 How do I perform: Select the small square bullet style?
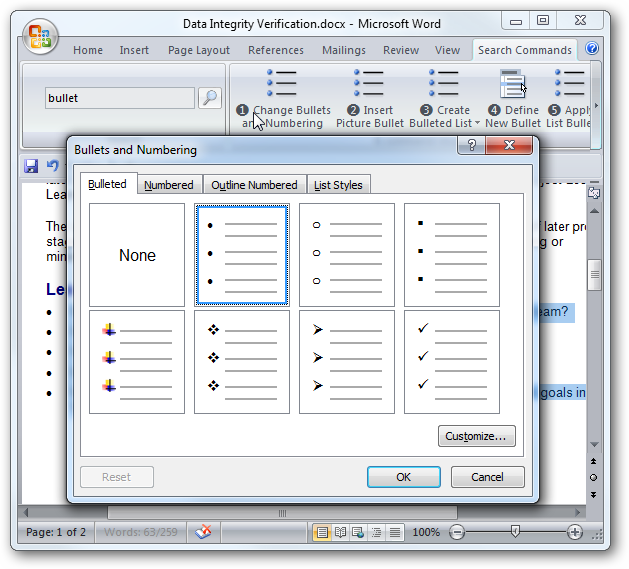[x=452, y=255]
